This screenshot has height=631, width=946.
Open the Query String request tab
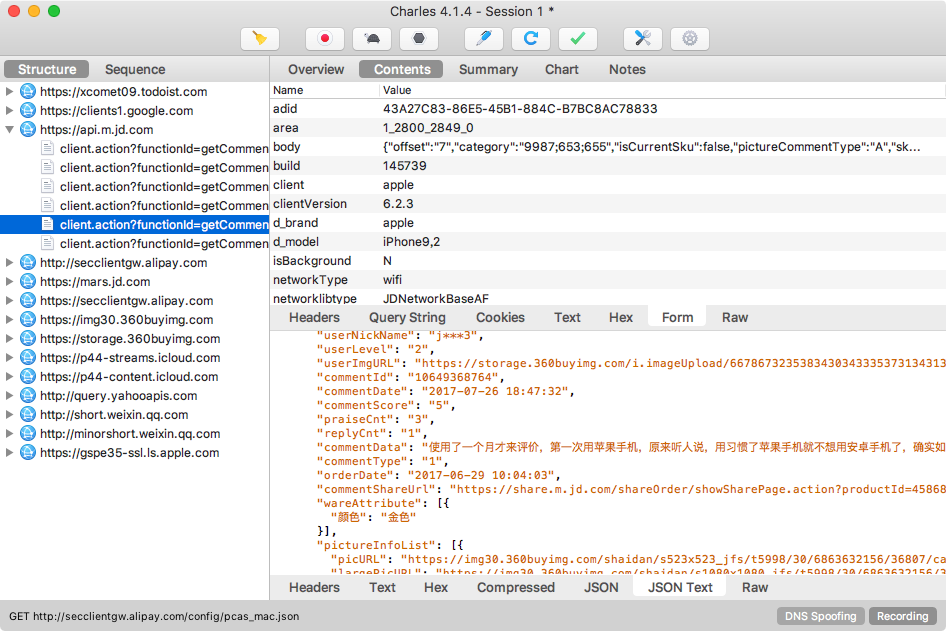pyautogui.click(x=407, y=317)
